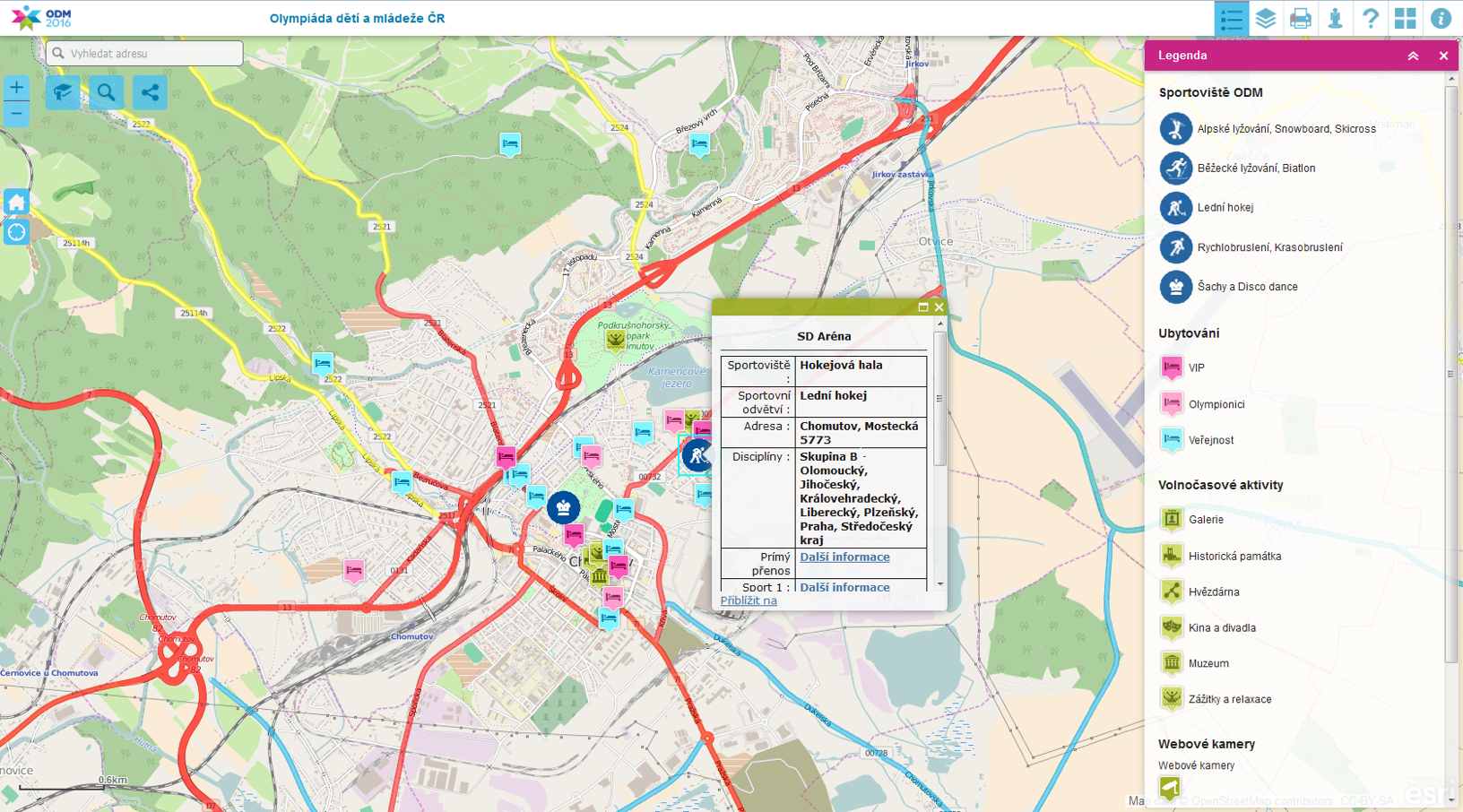Click the blue lodging marker near road 2524
The image size is (1463, 812).
tap(510, 144)
